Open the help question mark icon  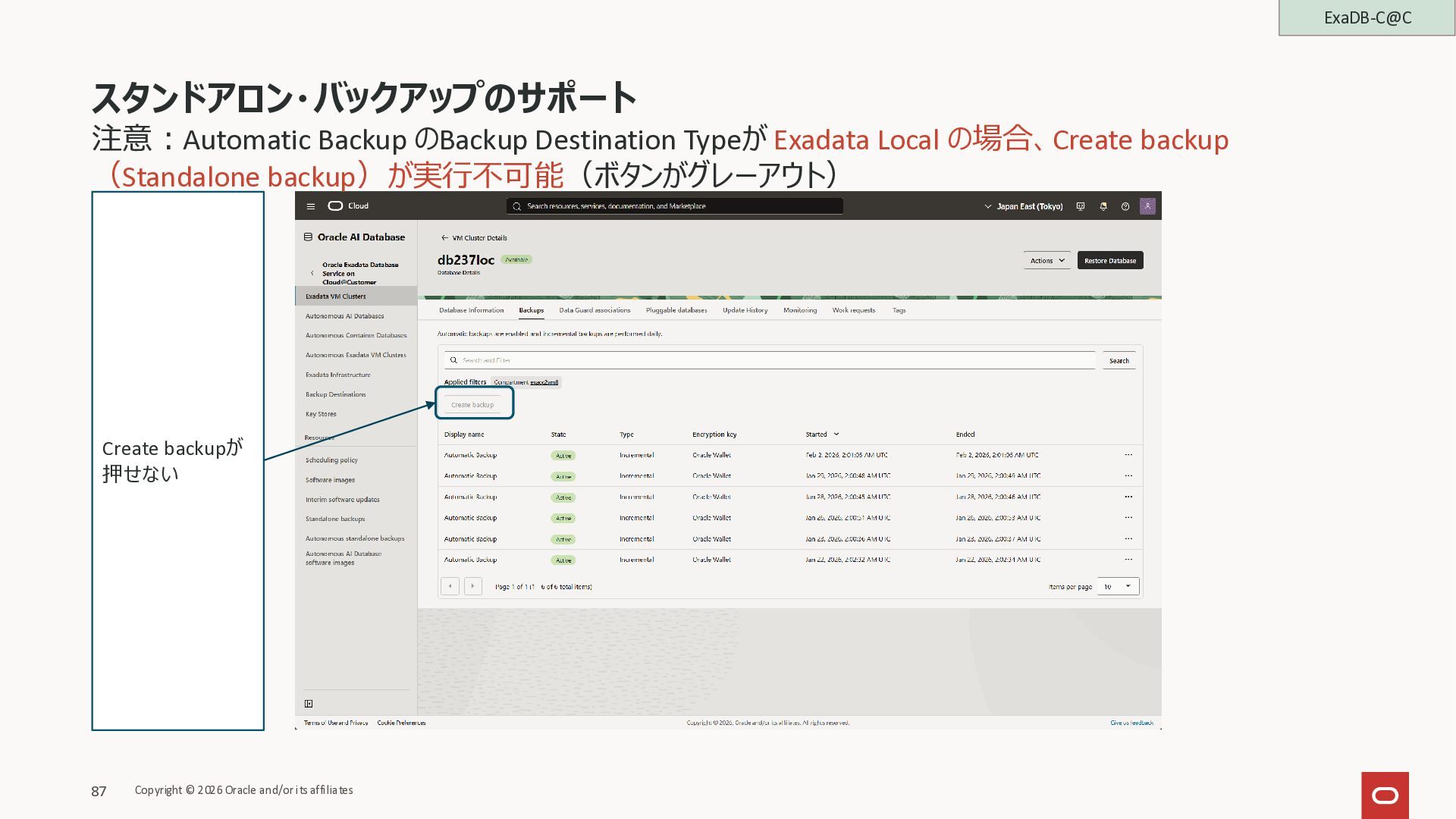pyautogui.click(x=1125, y=206)
